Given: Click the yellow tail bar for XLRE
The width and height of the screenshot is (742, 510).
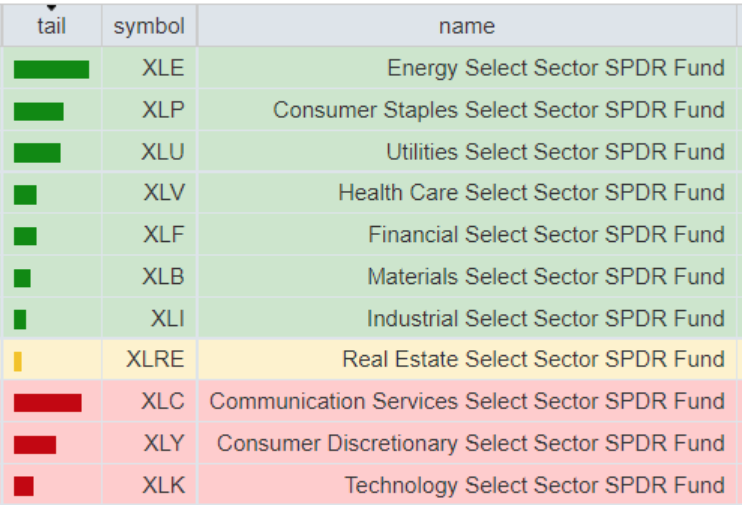Looking at the screenshot, I should click(18, 360).
